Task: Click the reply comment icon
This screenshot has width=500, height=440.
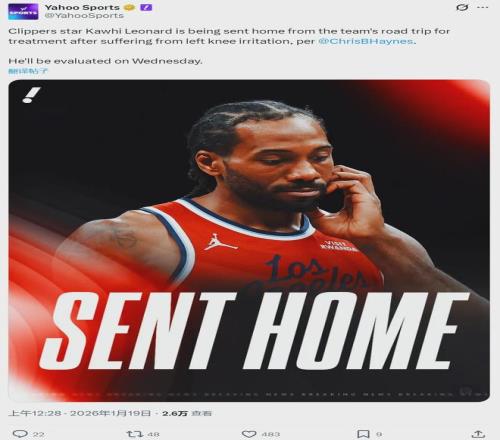Action: point(20,434)
